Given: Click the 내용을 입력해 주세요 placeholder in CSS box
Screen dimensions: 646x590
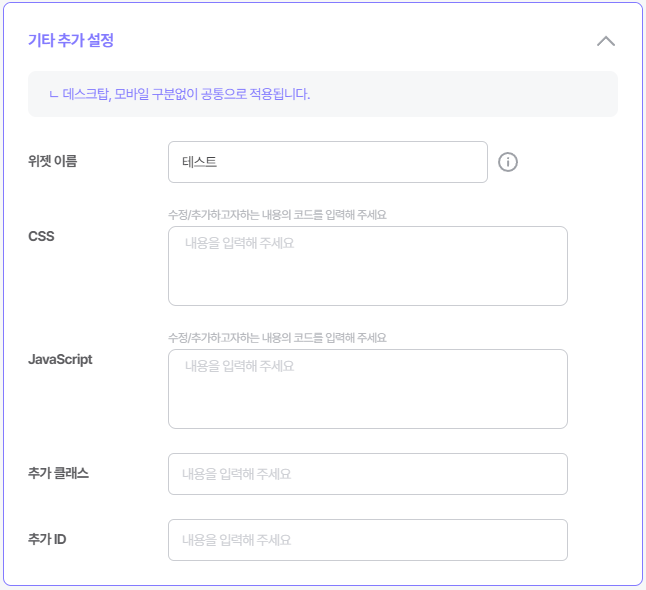Looking at the screenshot, I should point(239,243).
